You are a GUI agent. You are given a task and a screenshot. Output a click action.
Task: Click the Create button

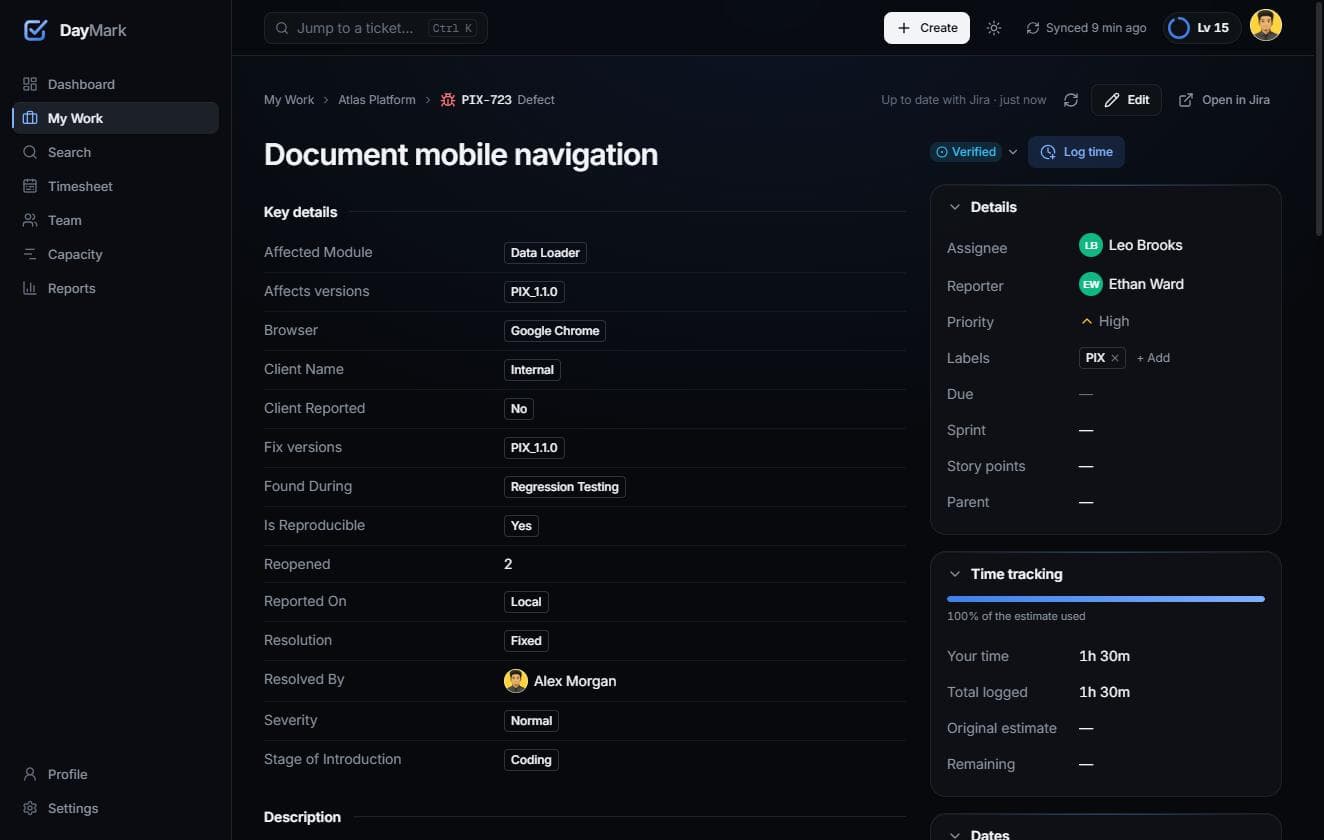click(927, 28)
